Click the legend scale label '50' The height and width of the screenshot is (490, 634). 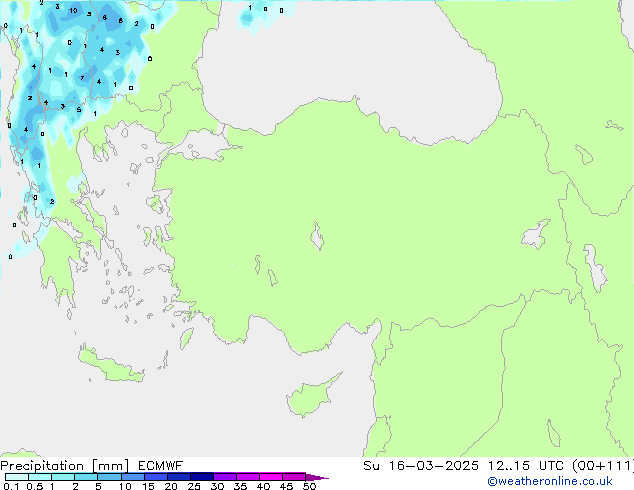pos(309,486)
